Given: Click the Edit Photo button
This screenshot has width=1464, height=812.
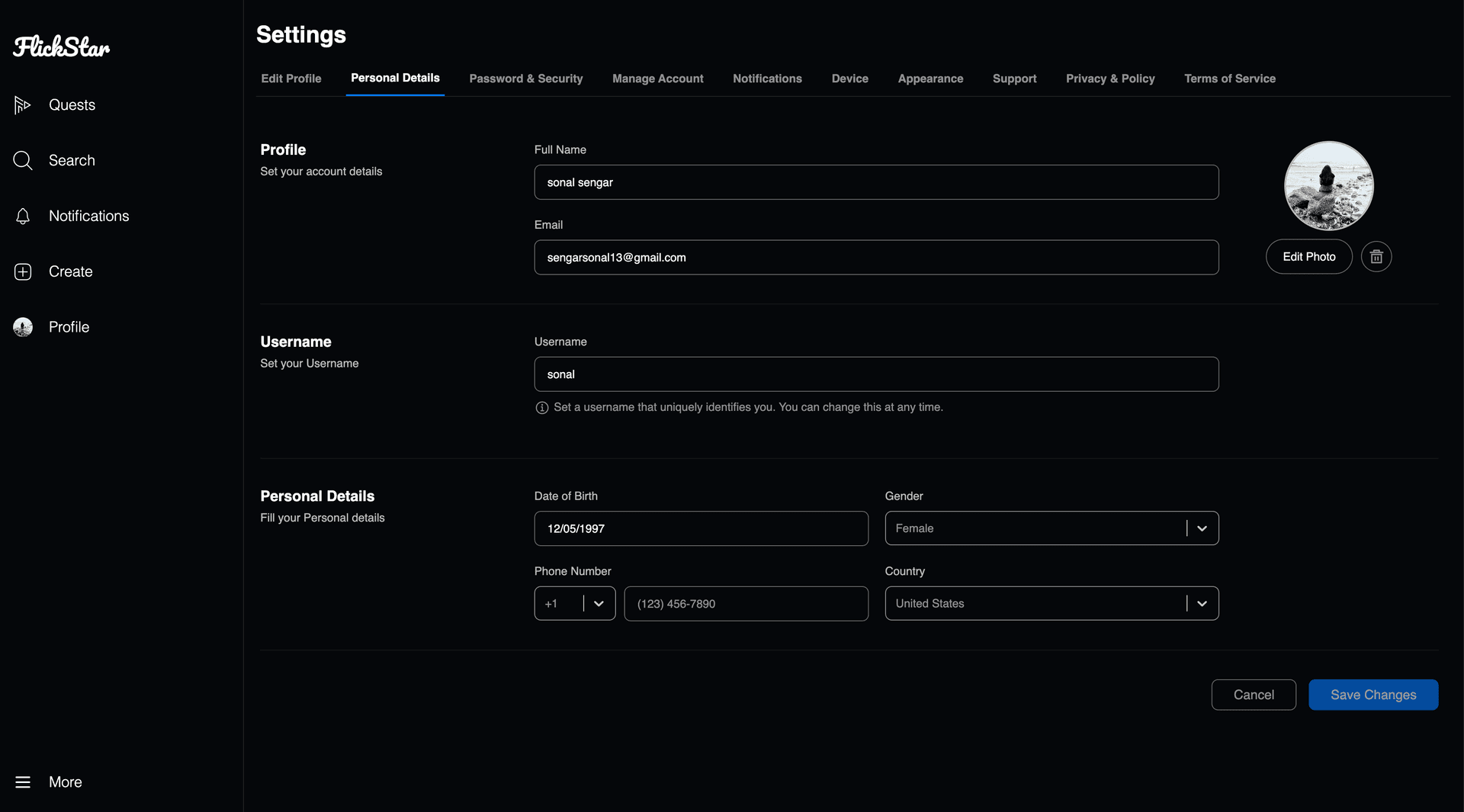Looking at the screenshot, I should 1308,257.
